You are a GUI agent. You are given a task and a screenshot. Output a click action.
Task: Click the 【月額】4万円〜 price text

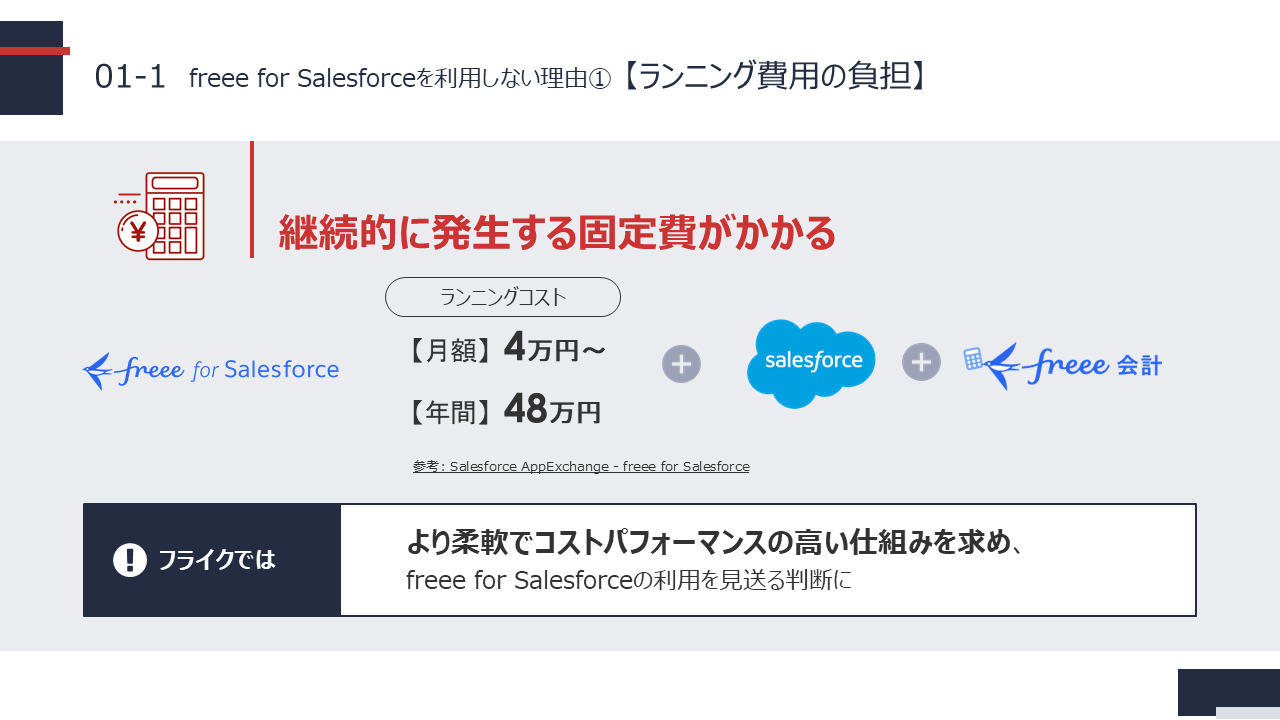506,349
